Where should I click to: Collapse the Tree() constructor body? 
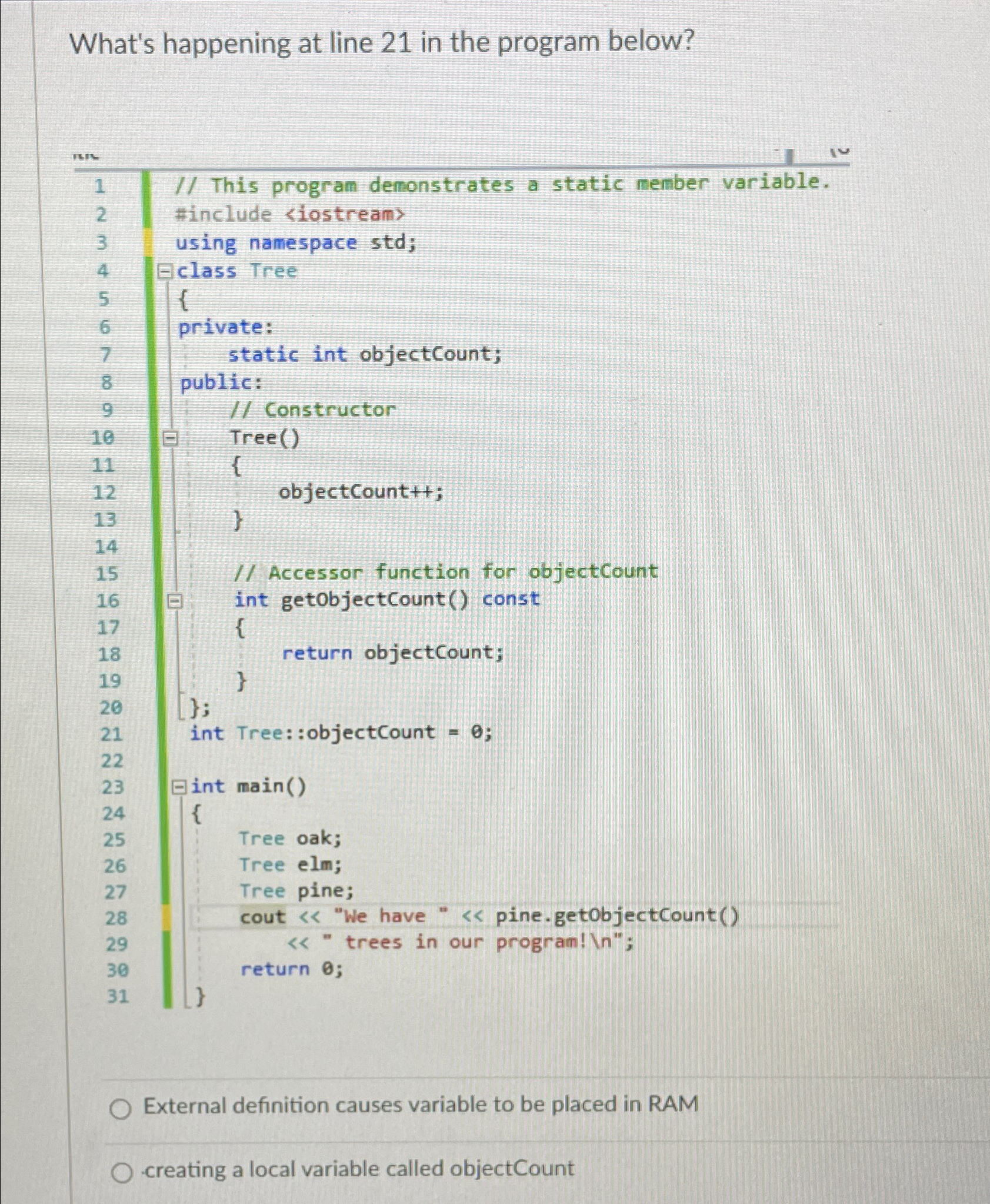coord(170,437)
